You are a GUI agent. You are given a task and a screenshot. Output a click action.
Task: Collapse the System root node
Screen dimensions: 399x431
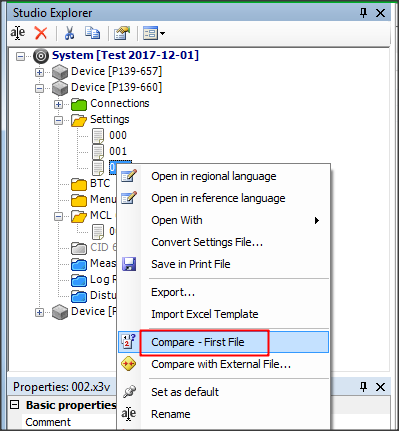tap(20, 56)
